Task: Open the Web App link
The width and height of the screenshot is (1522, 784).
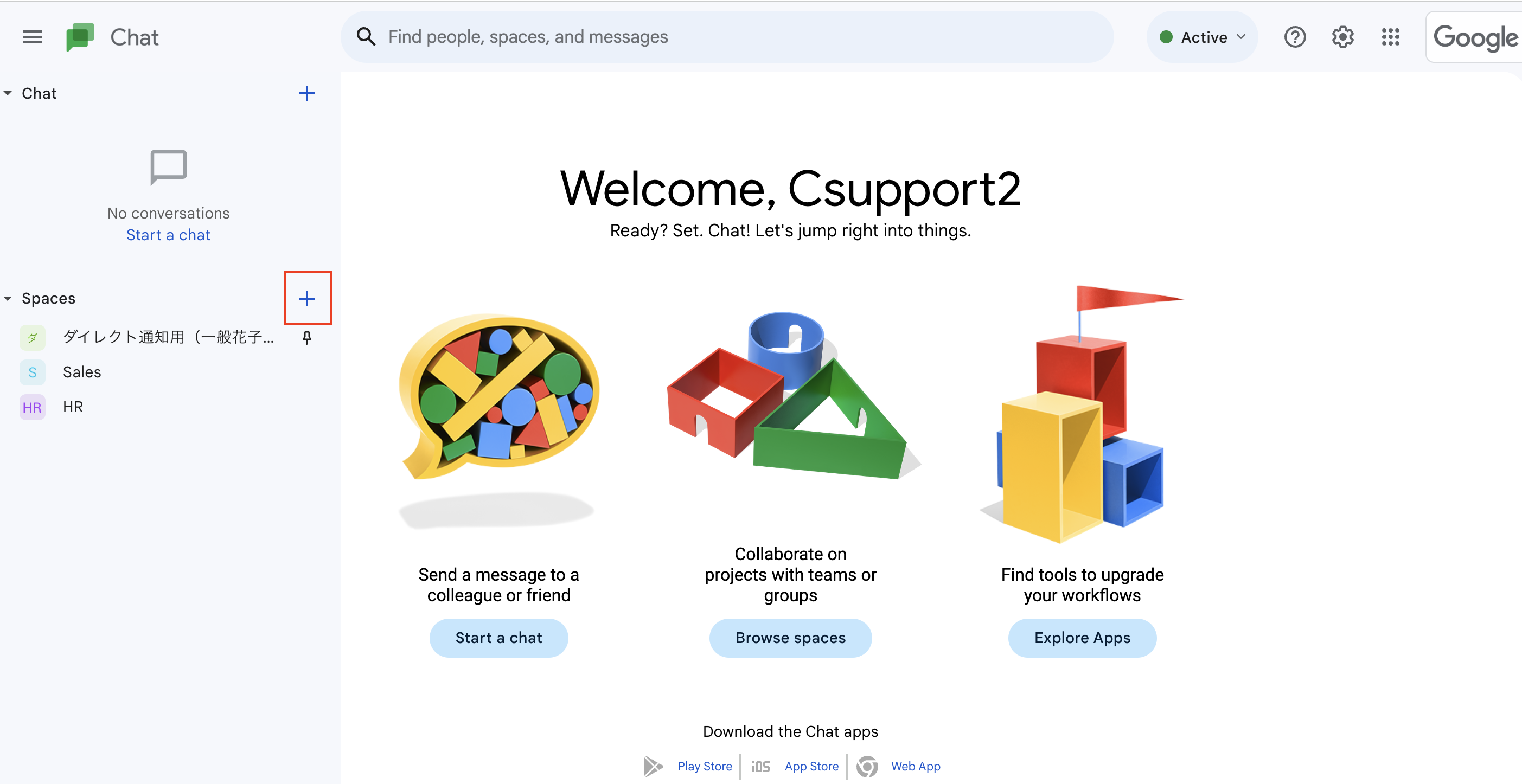Action: point(915,766)
